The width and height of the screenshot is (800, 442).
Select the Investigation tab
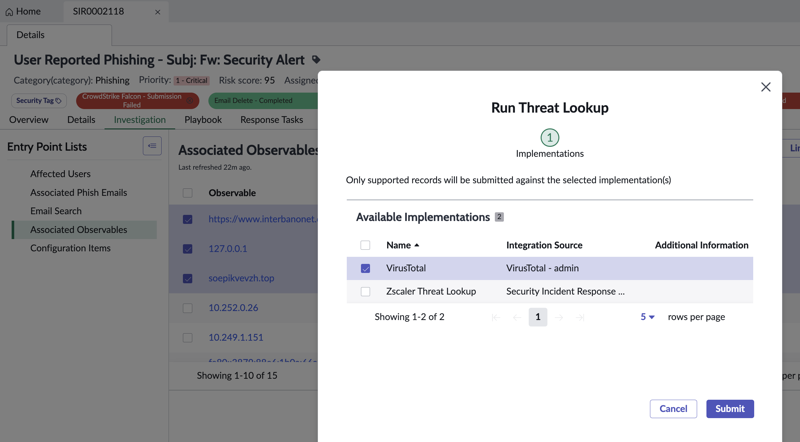(x=140, y=119)
